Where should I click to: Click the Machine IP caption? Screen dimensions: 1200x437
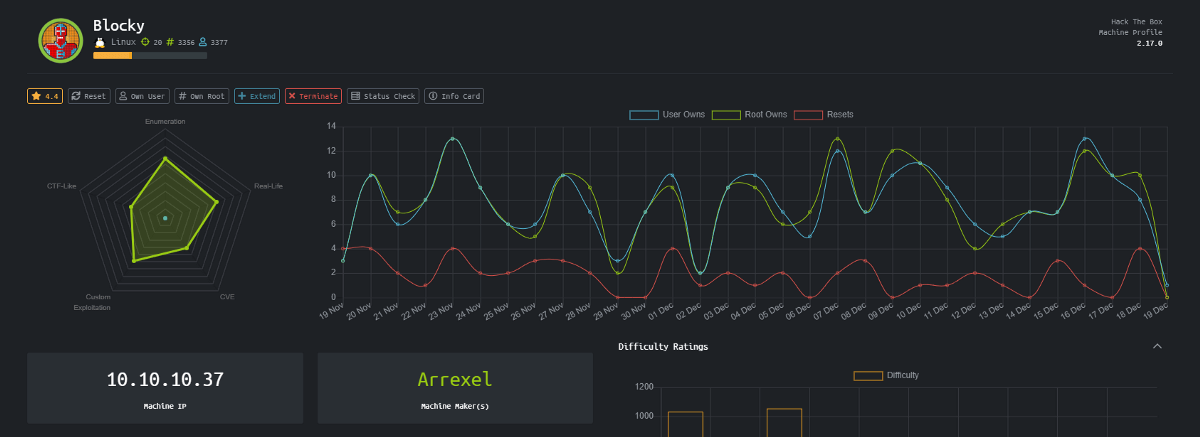pyautogui.click(x=165, y=407)
